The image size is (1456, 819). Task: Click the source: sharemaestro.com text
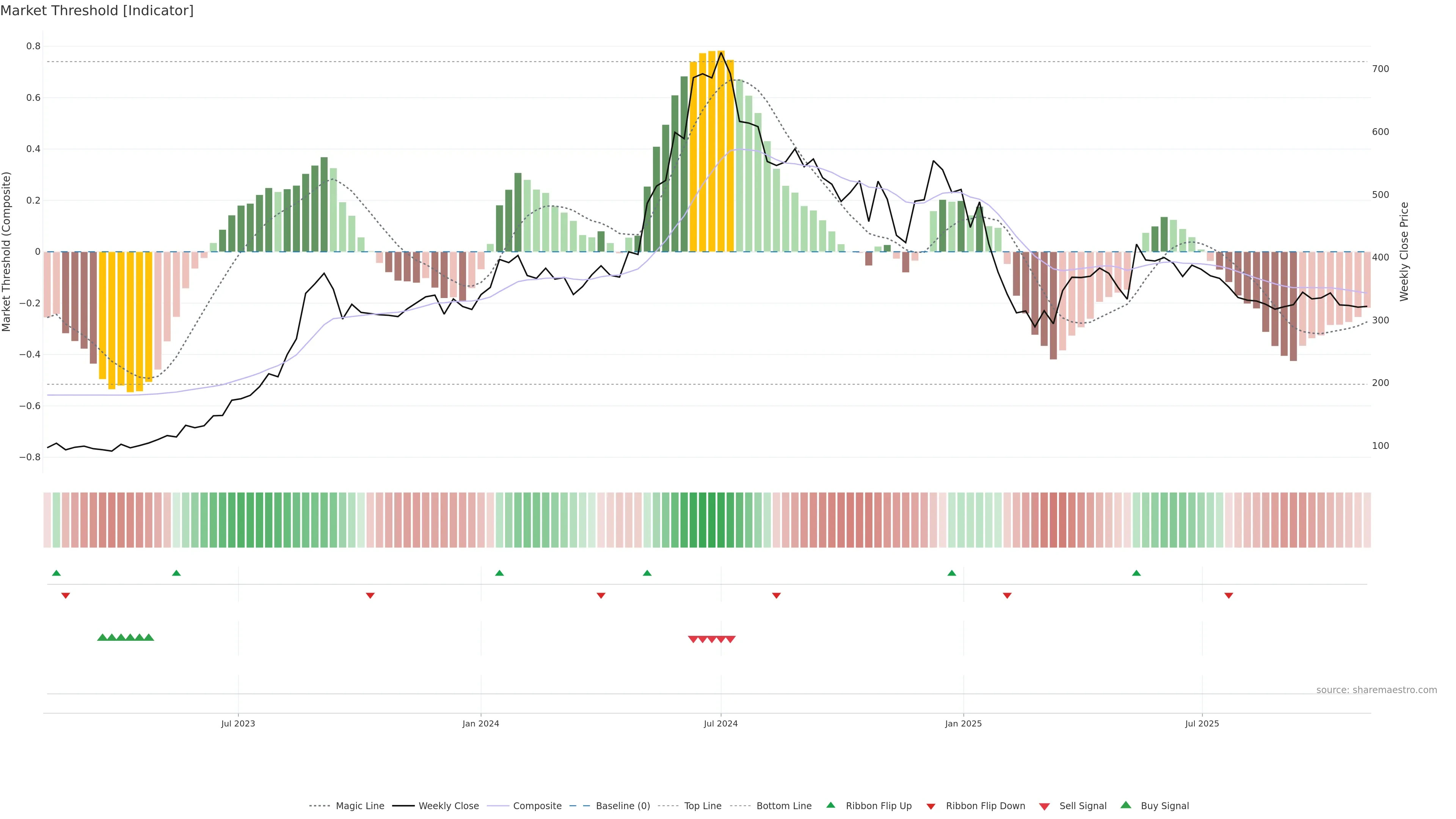1376,690
